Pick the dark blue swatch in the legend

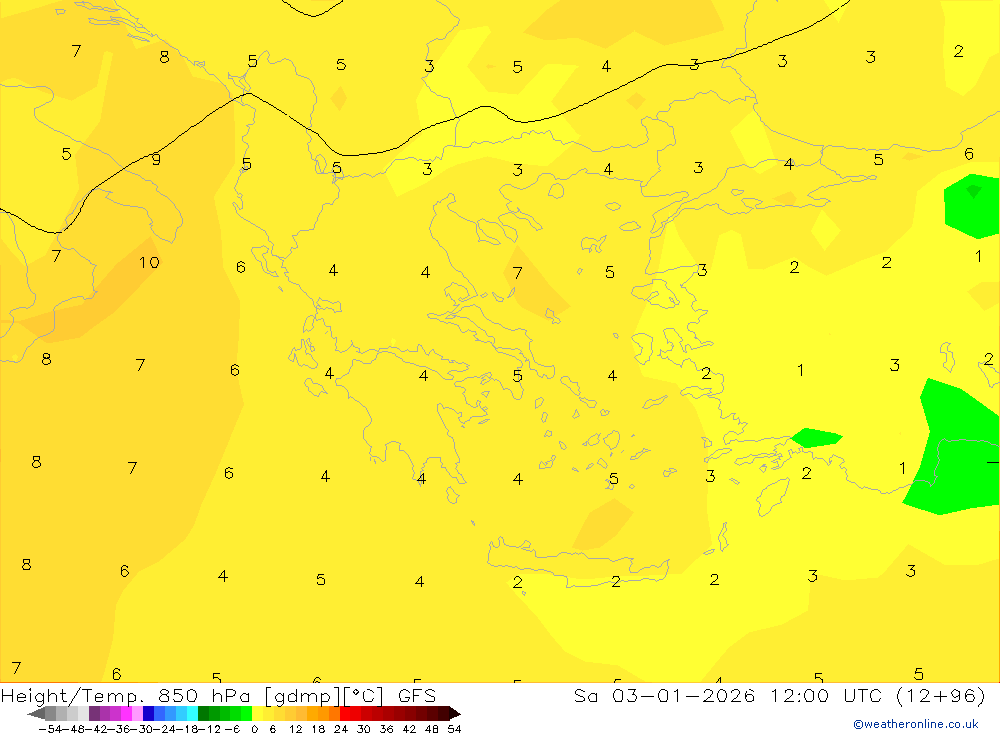tap(149, 713)
